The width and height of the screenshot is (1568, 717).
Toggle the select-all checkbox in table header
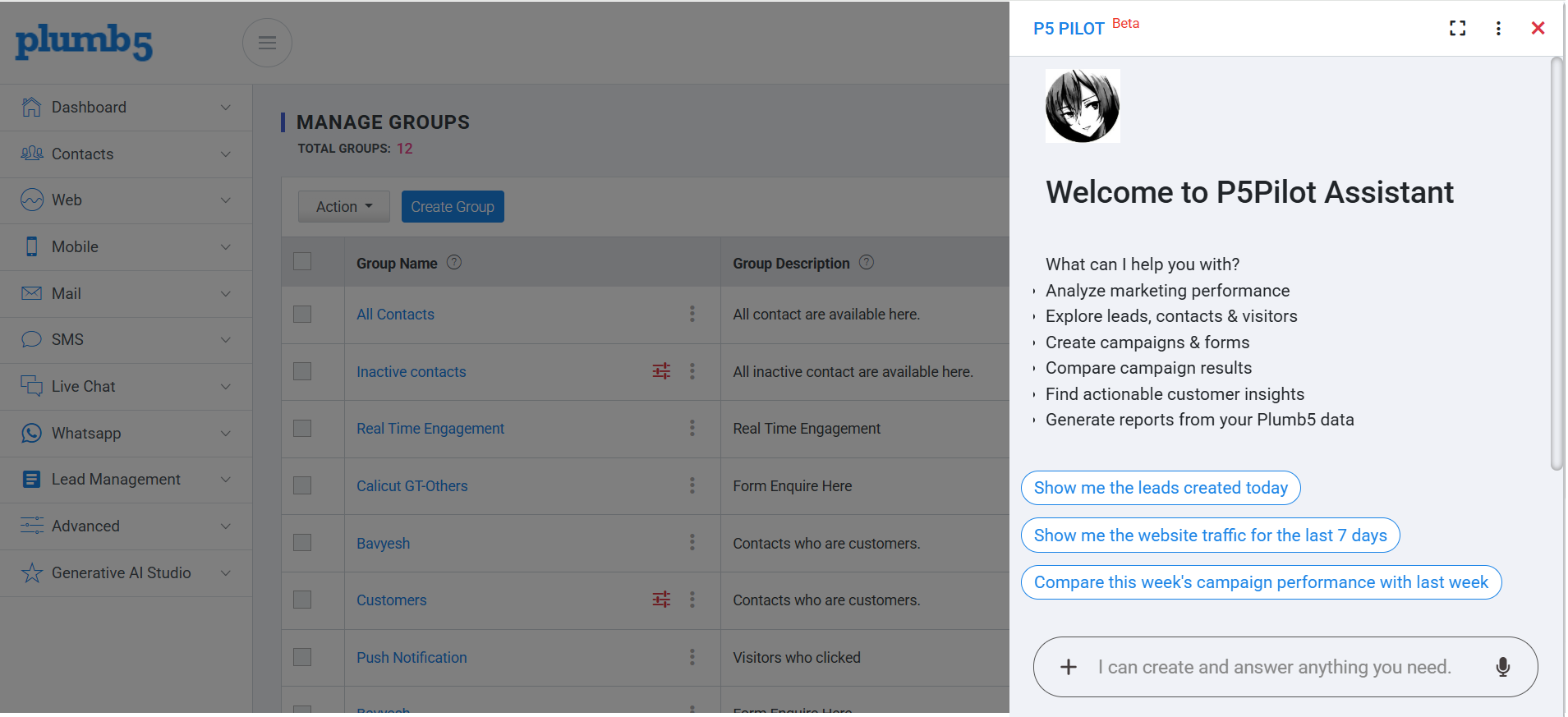(302, 261)
